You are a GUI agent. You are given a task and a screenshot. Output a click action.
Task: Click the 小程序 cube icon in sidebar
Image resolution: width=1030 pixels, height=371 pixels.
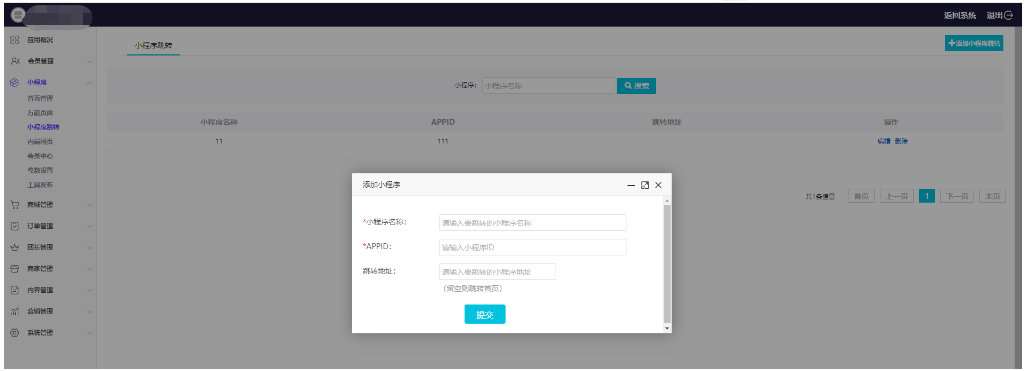click(14, 82)
